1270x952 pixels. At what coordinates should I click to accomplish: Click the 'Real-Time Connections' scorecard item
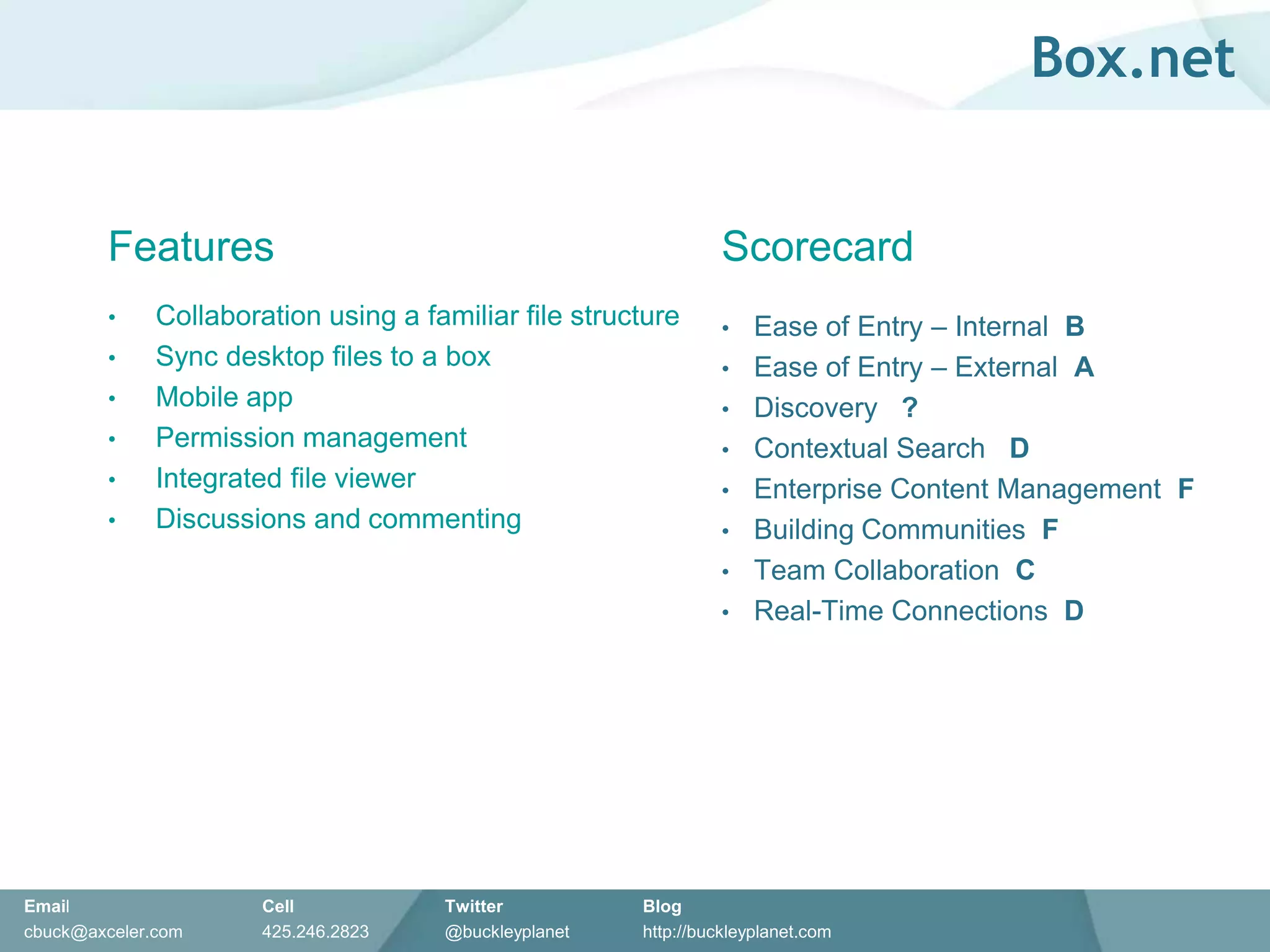(900, 611)
